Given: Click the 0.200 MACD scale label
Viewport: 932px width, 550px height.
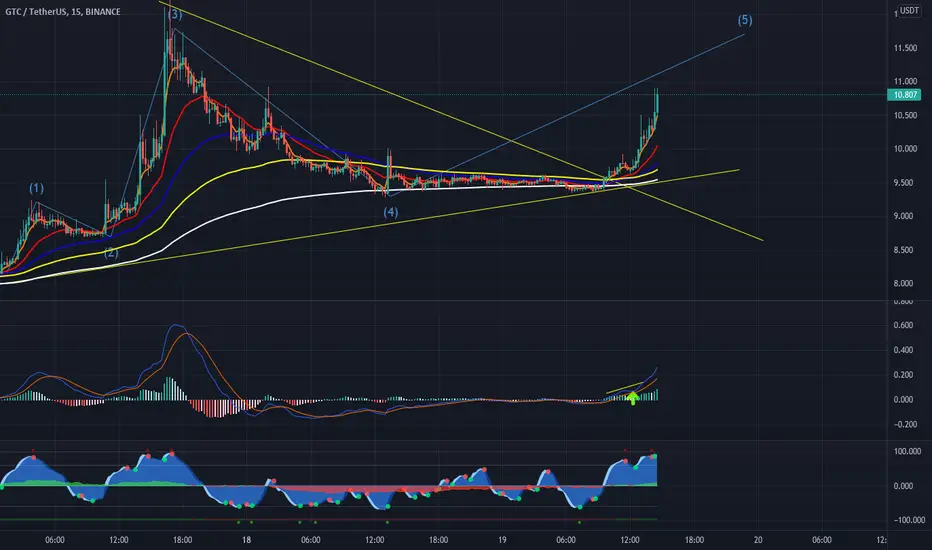Looking at the screenshot, I should tap(903, 375).
